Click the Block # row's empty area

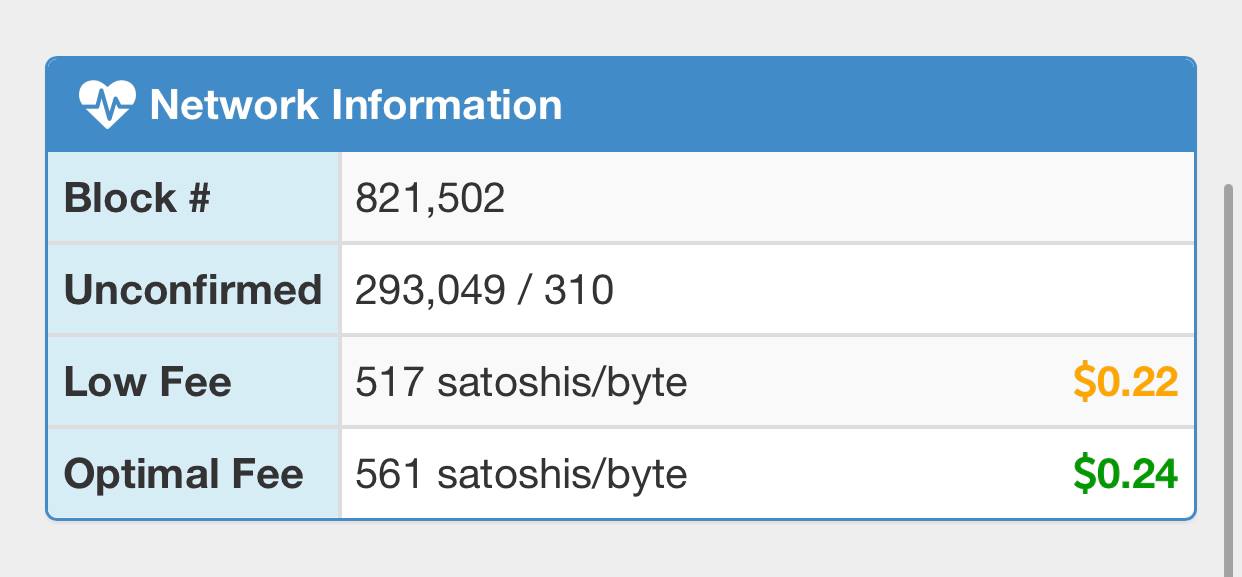coord(850,198)
